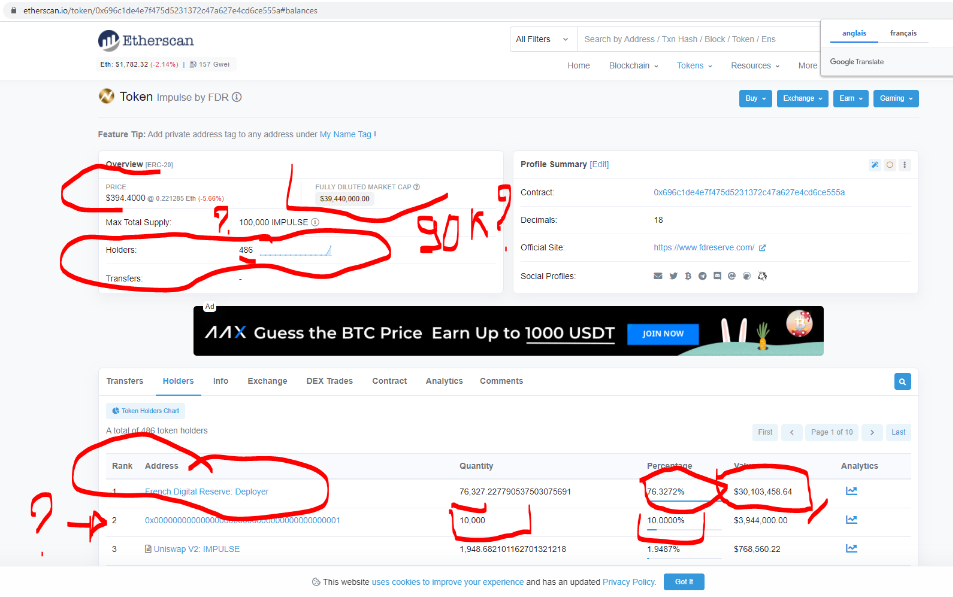This screenshot has height=597, width=953.
Task: Open the chat bubble social profile icon
Action: pyautogui.click(x=717, y=276)
